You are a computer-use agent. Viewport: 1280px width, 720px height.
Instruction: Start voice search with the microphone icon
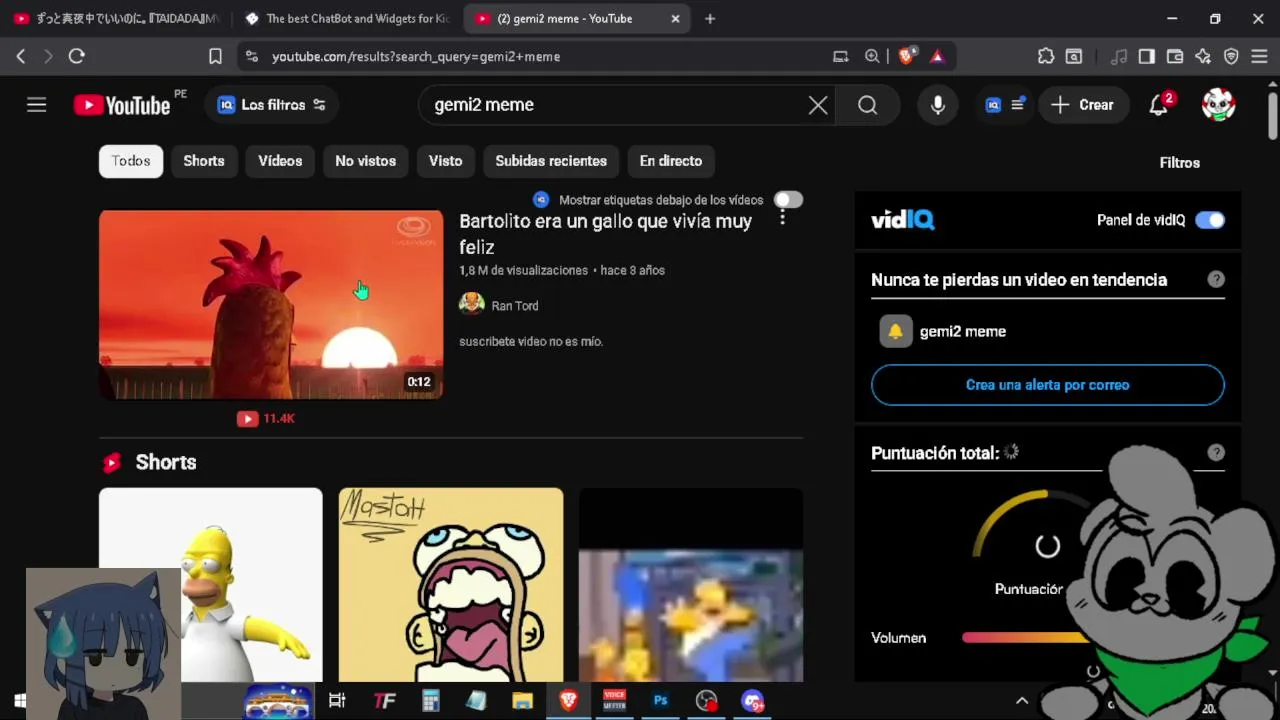[x=937, y=105]
